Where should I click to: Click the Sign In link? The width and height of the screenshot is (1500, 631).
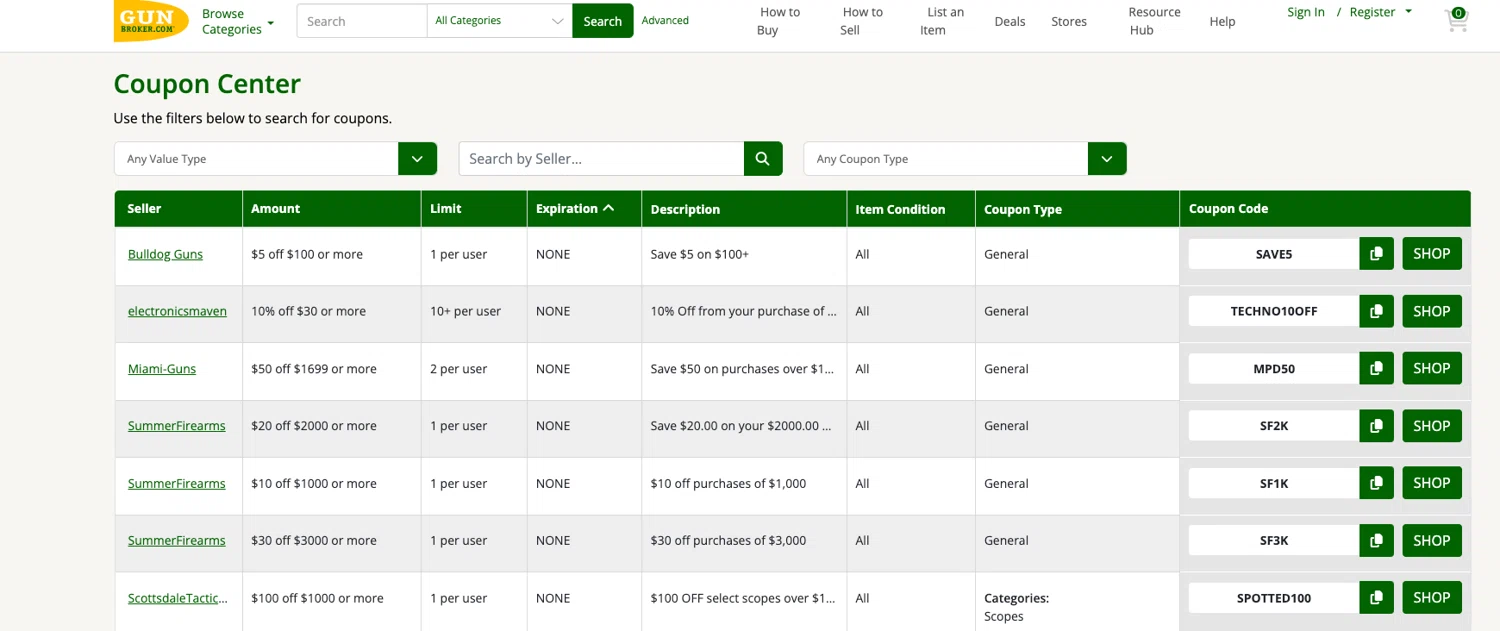coord(1306,12)
